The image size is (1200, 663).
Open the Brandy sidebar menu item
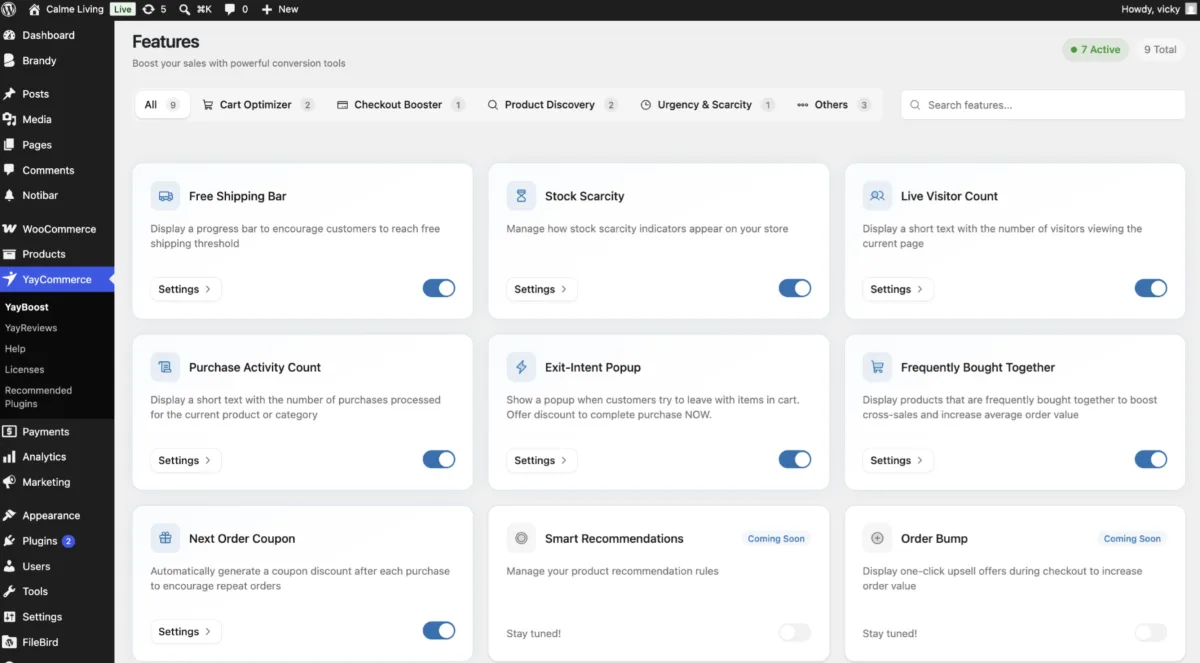point(57,61)
